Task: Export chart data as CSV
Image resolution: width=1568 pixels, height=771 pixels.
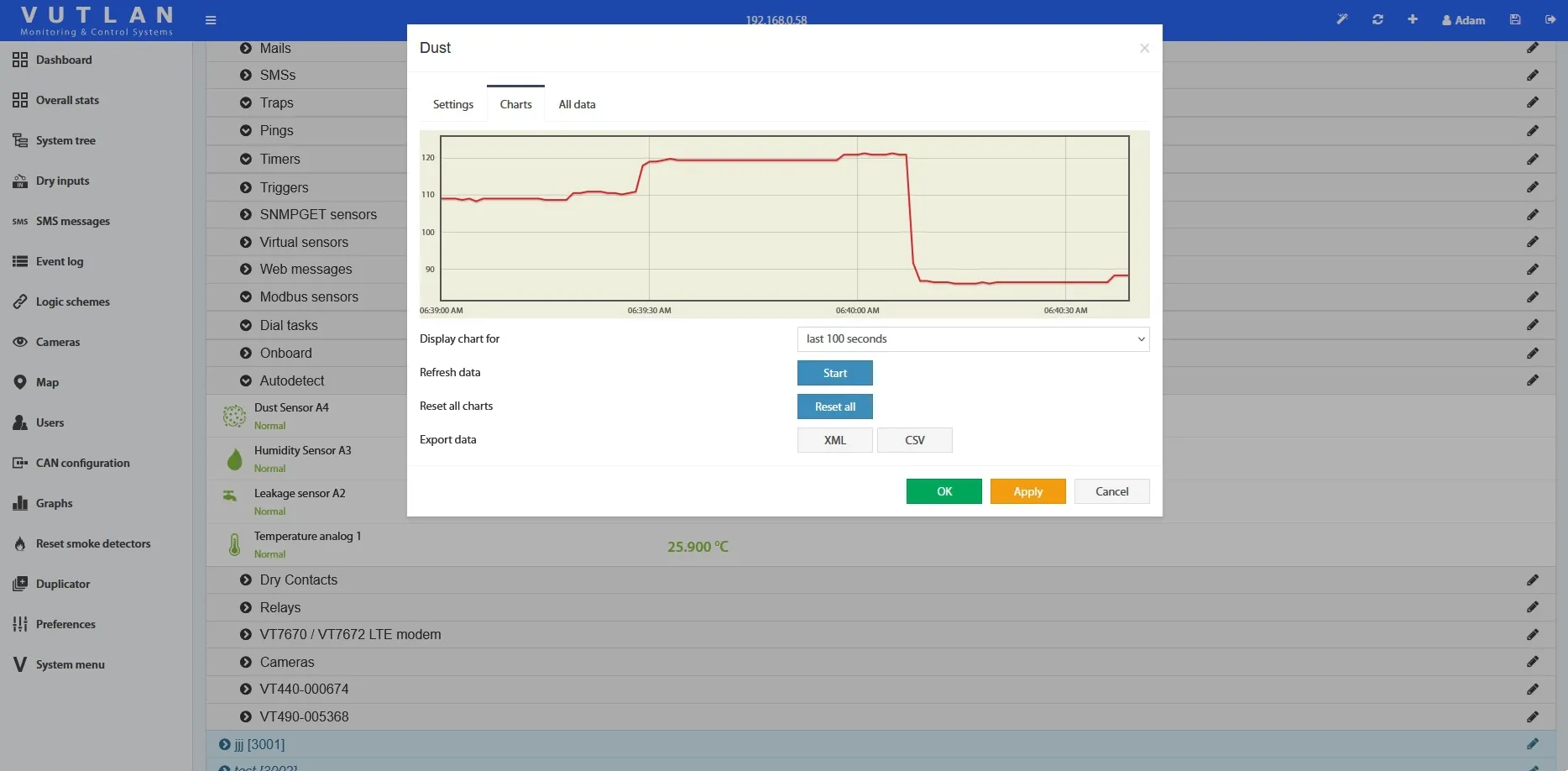Action: pyautogui.click(x=914, y=440)
